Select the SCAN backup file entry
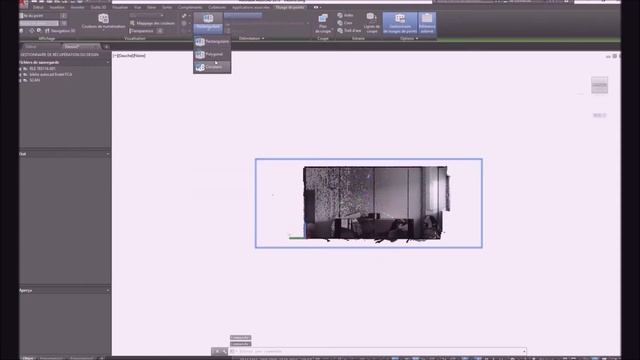 pos(34,80)
